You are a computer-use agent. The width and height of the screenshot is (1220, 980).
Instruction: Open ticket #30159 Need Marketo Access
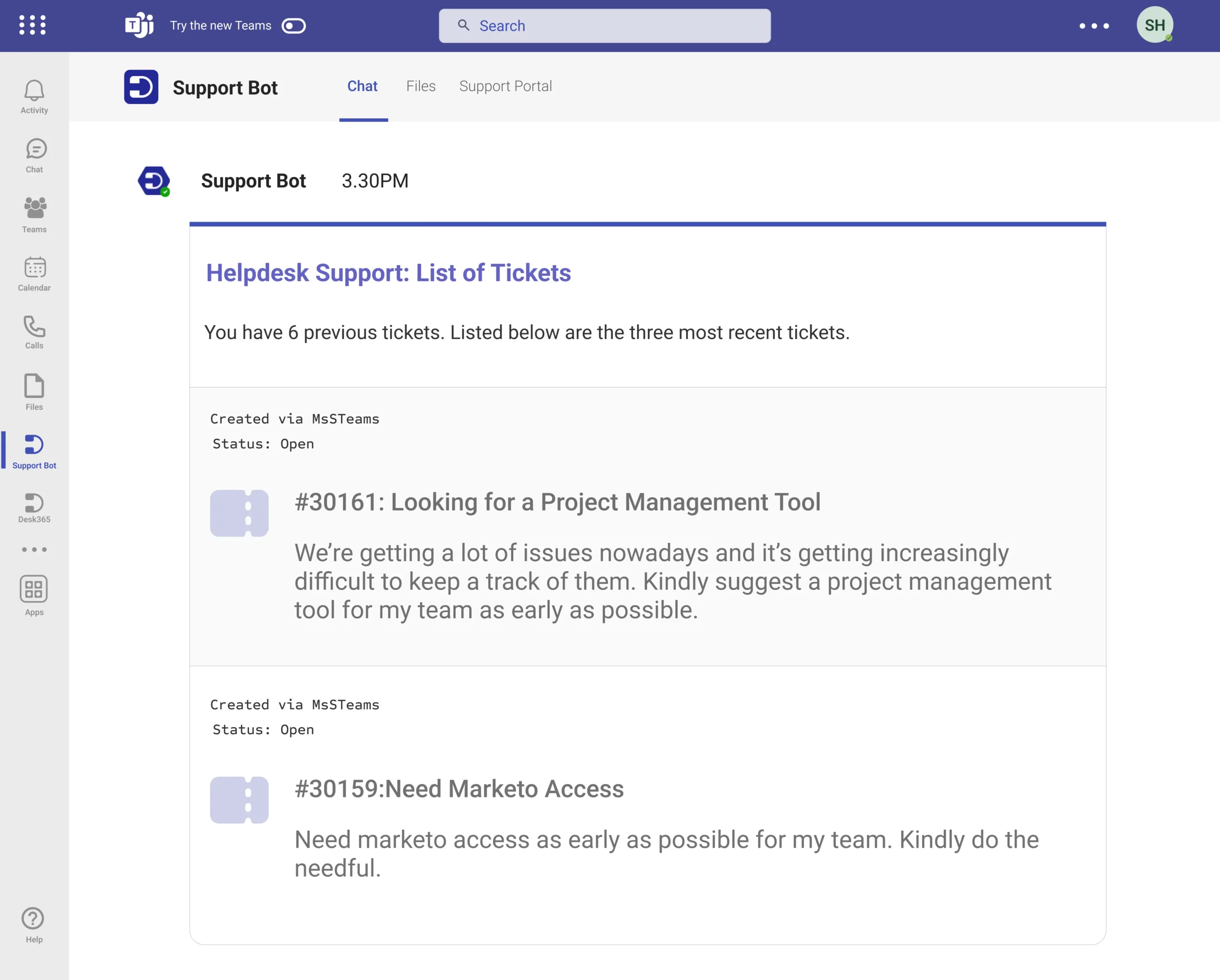coord(459,789)
